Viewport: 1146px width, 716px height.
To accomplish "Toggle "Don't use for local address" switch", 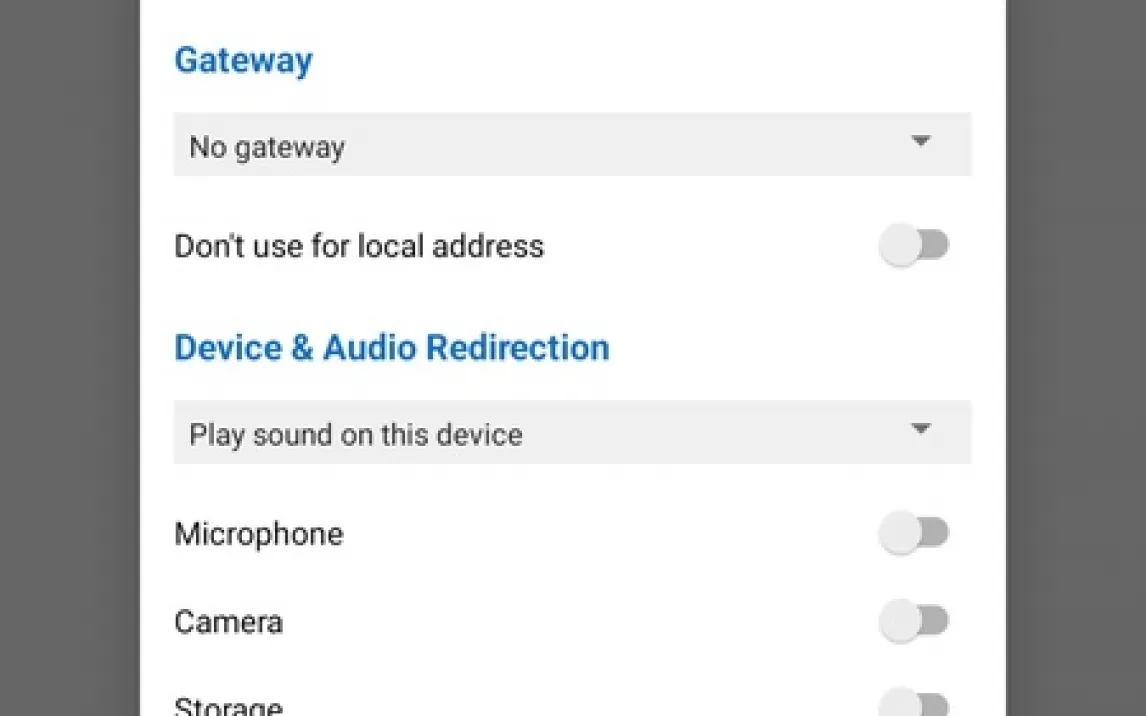I will pos(914,246).
